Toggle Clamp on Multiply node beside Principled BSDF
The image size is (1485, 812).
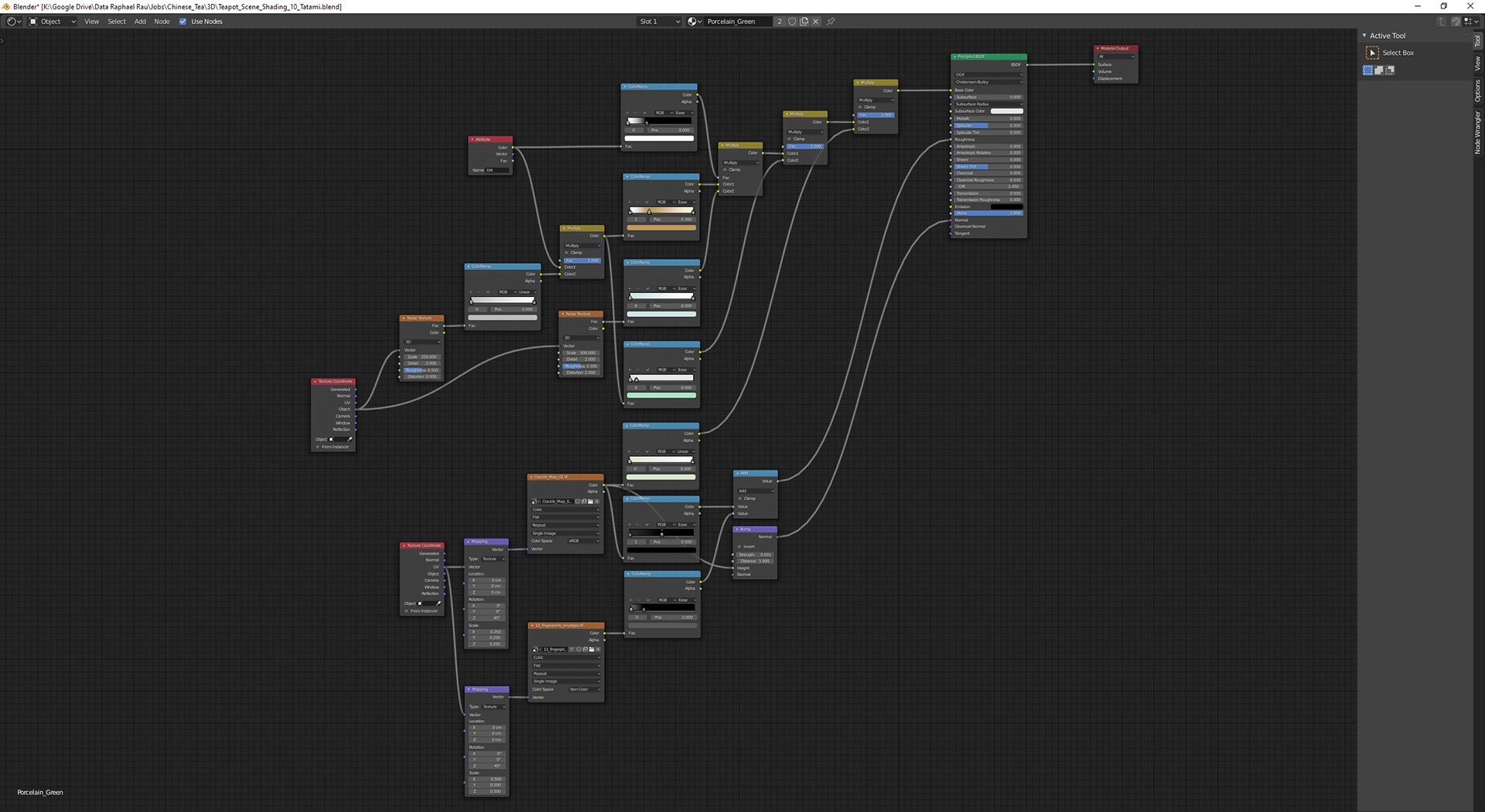click(860, 107)
